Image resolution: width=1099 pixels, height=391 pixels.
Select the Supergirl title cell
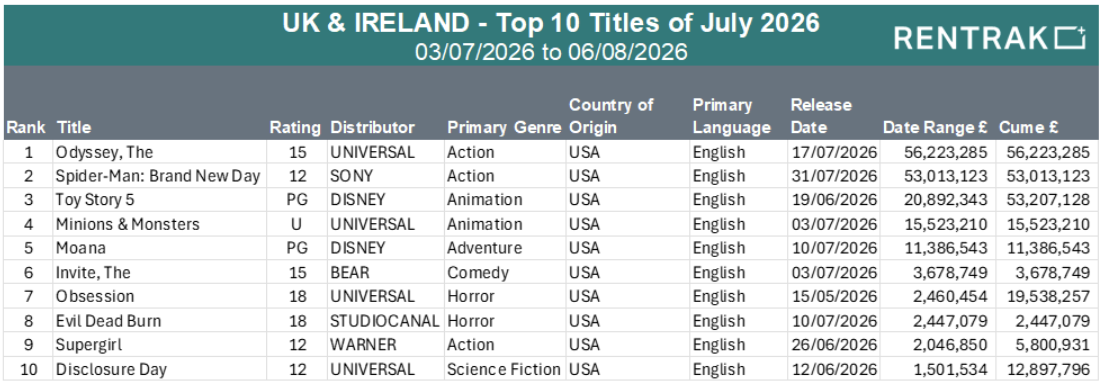(x=160, y=345)
